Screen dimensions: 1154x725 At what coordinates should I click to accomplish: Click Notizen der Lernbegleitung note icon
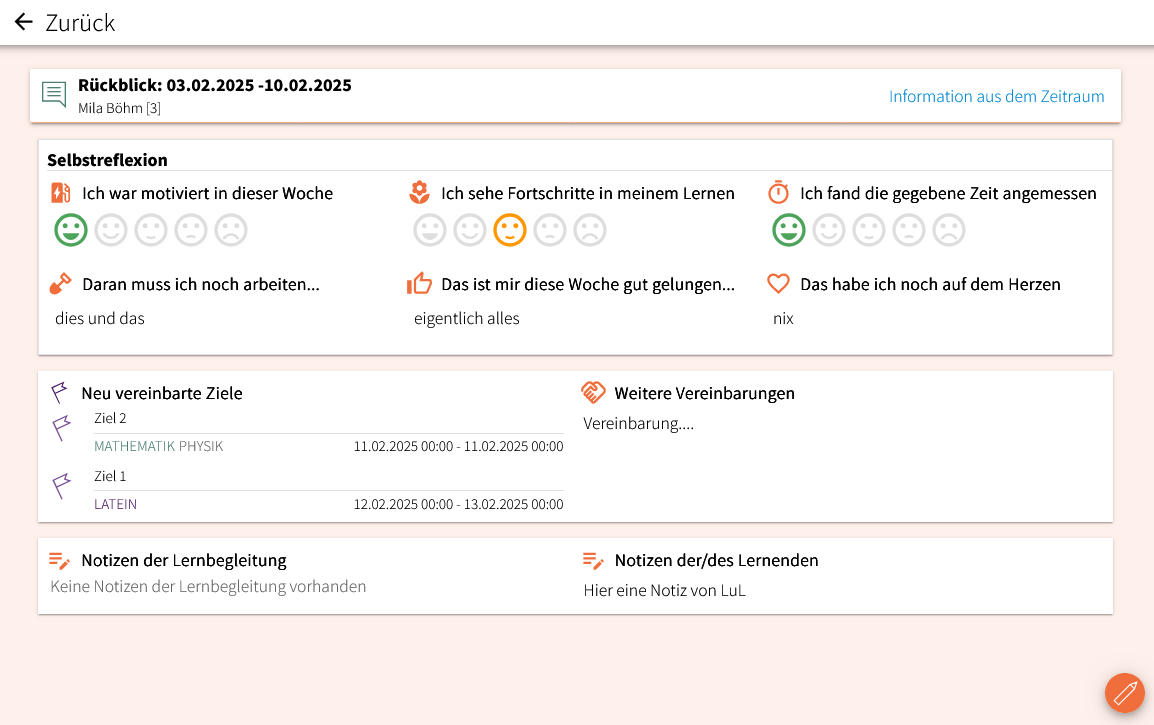click(59, 561)
